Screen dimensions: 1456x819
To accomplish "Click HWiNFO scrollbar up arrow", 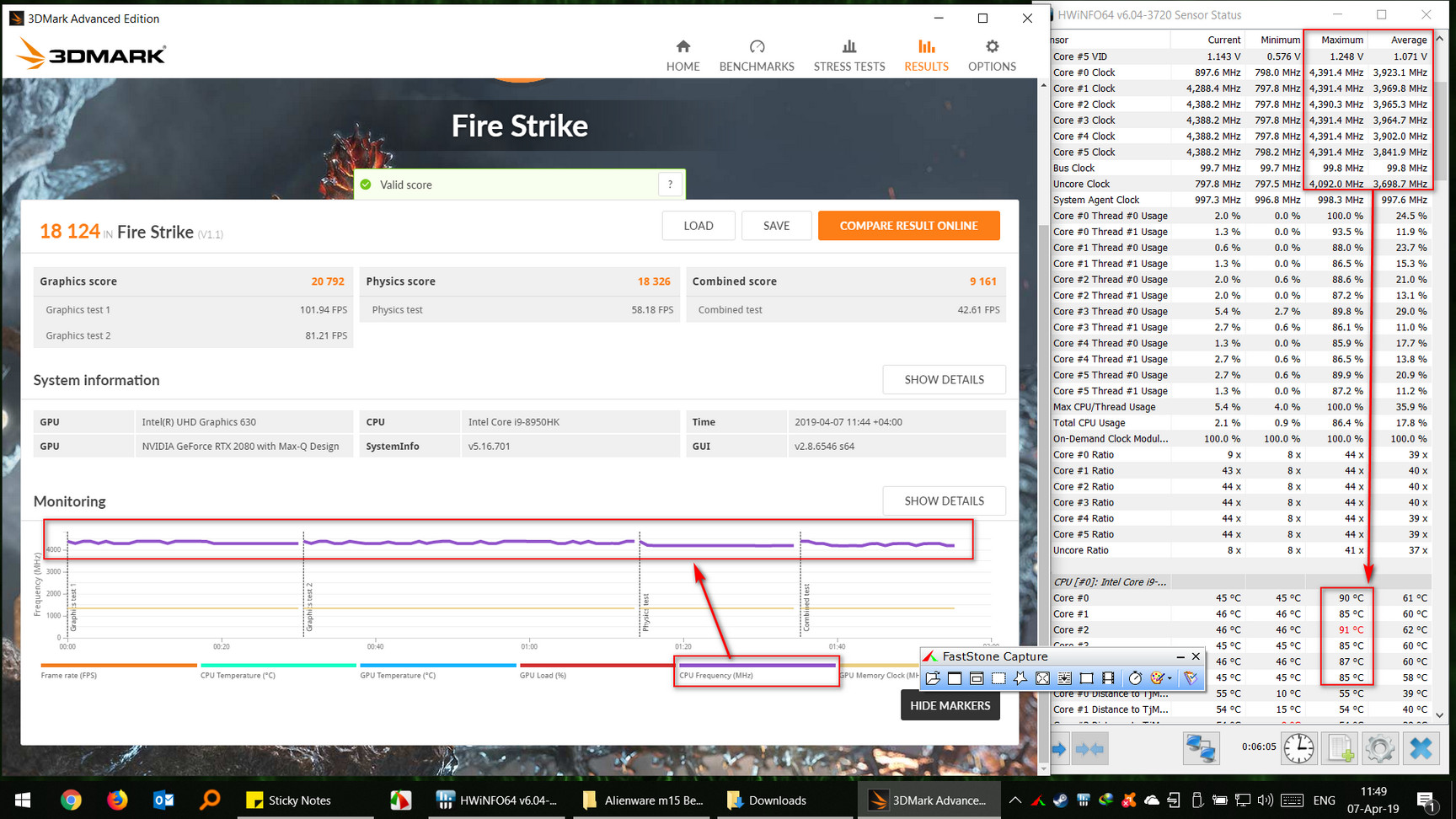I will pyautogui.click(x=1439, y=39).
